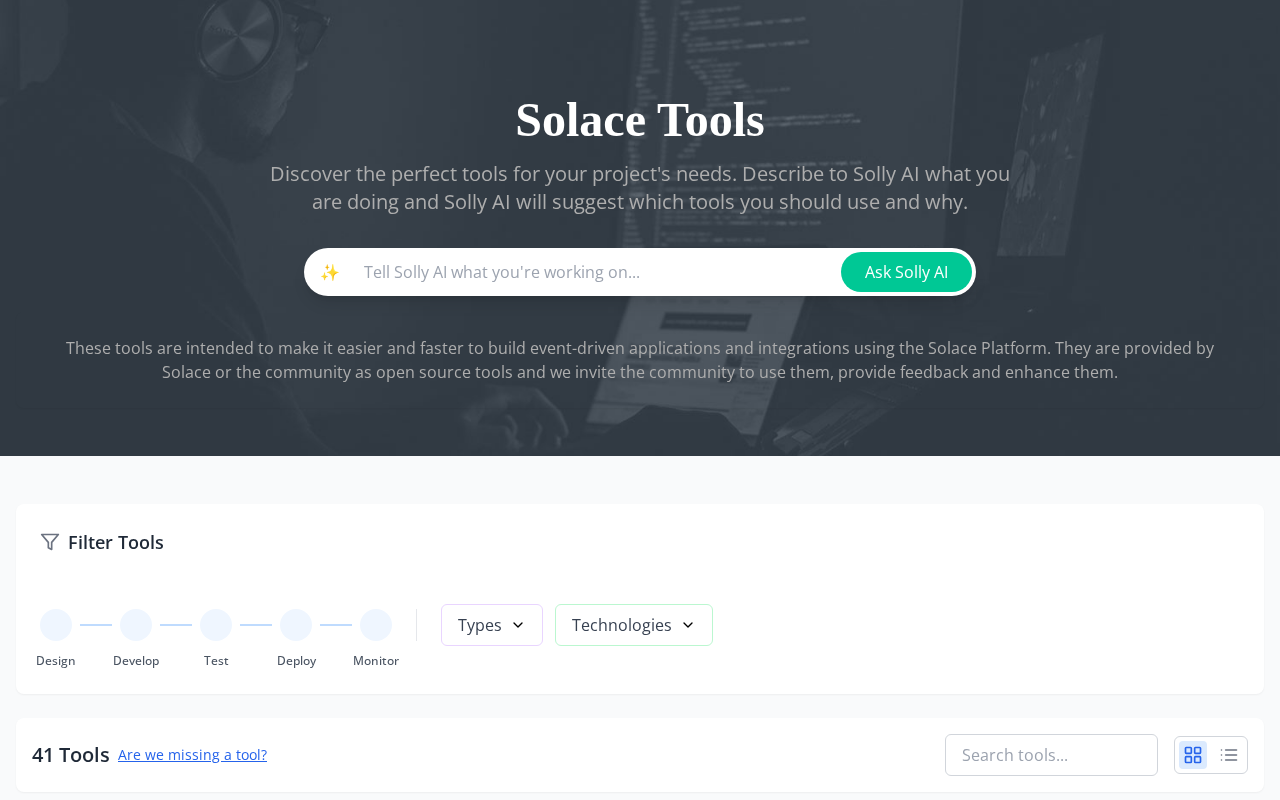This screenshot has height=800, width=1280.
Task: Click the Solace Tools page heading
Action: click(640, 120)
